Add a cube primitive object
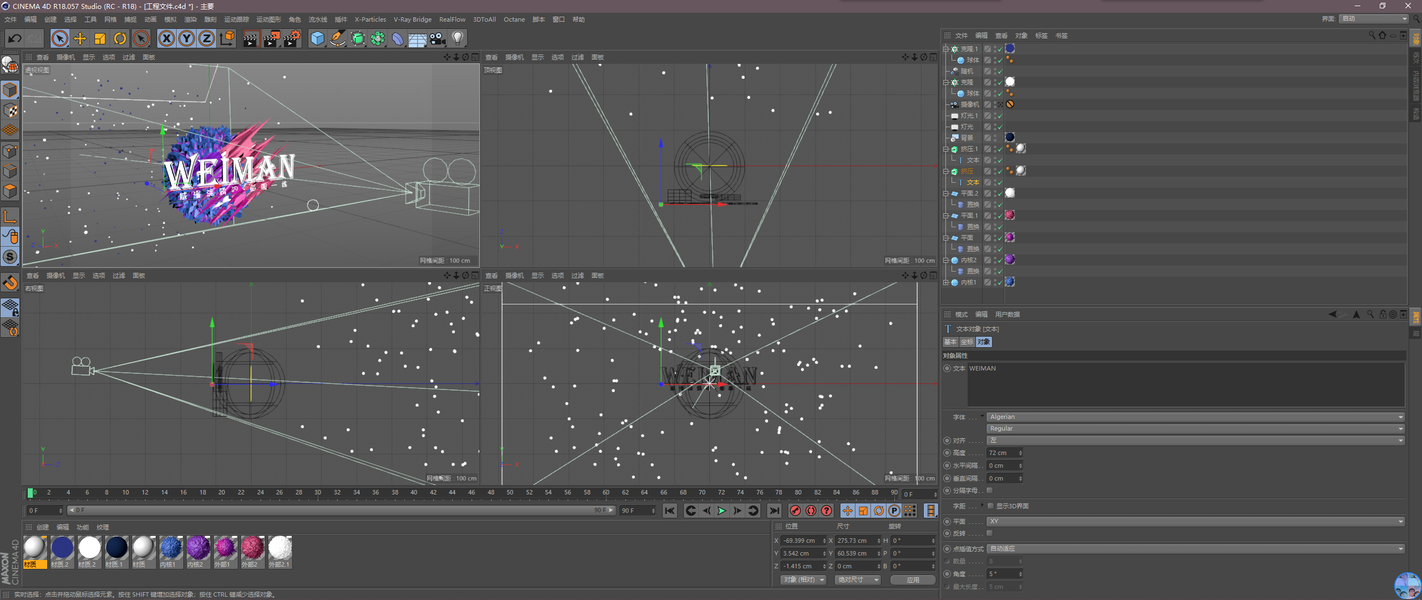The width and height of the screenshot is (1422, 600). (x=317, y=38)
